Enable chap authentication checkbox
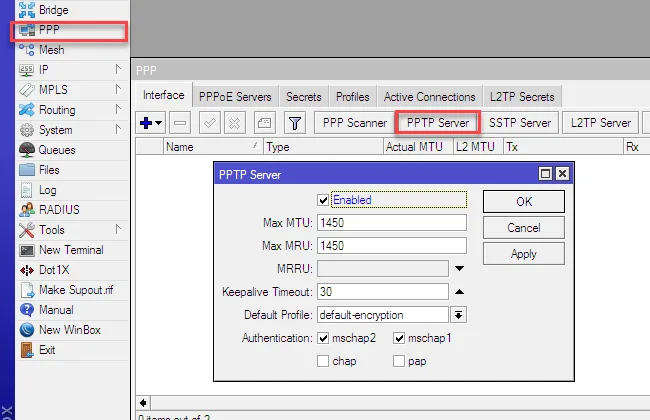Image resolution: width=650 pixels, height=420 pixels. tap(322, 361)
